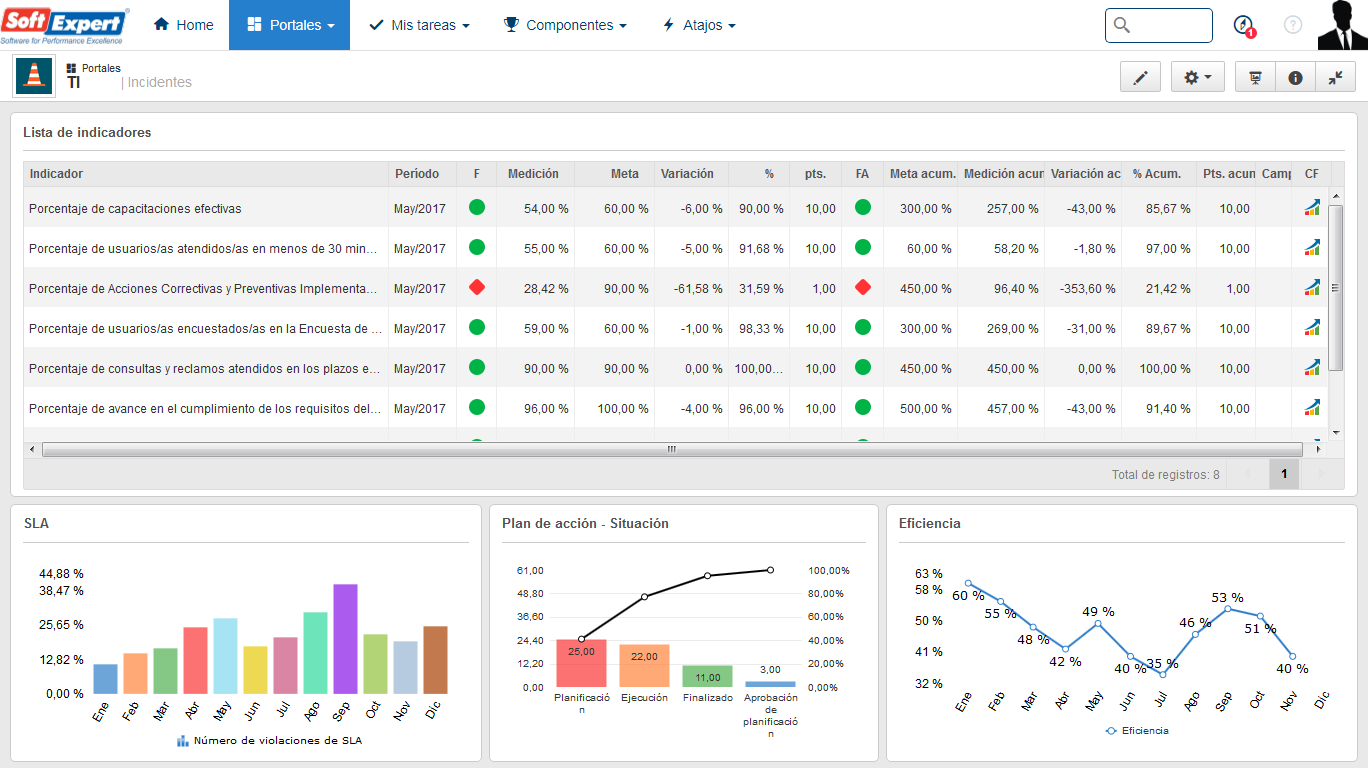Image resolution: width=1368 pixels, height=768 pixels.
Task: Click the search input field
Action: [x=1159, y=25]
